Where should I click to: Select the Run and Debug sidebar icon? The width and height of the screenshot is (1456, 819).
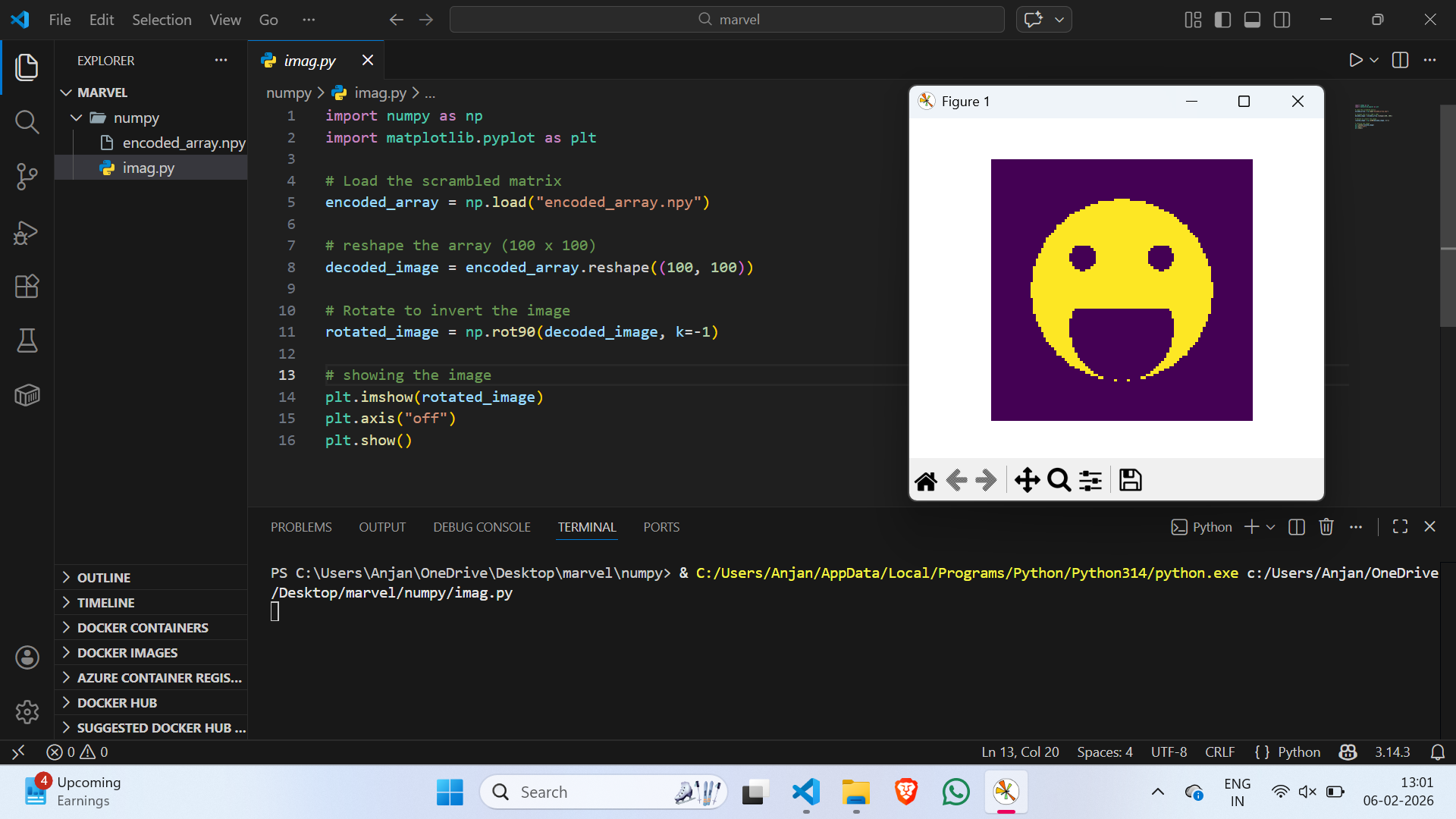pos(27,233)
